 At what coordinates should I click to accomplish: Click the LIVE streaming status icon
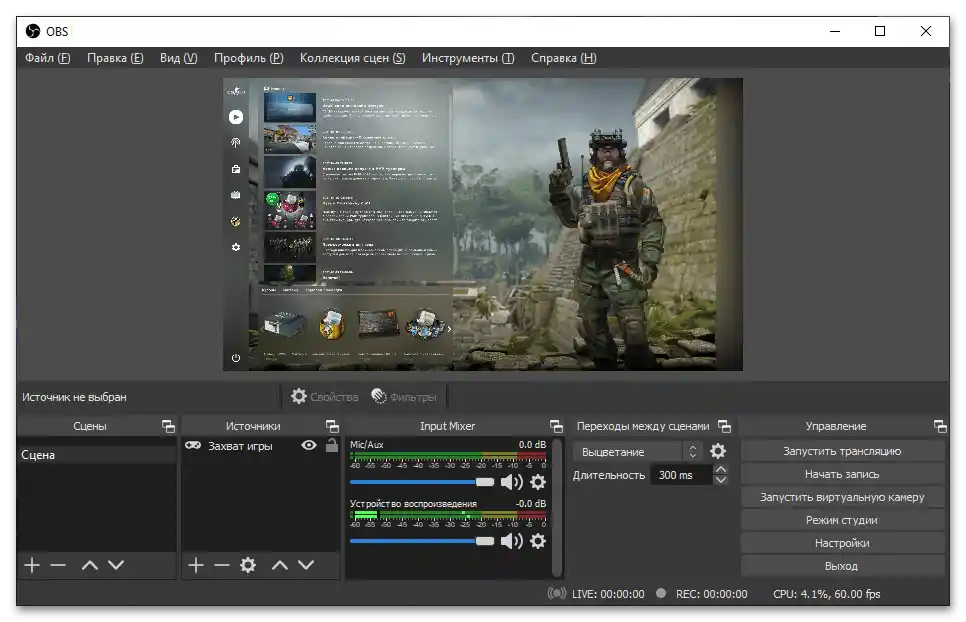point(556,594)
